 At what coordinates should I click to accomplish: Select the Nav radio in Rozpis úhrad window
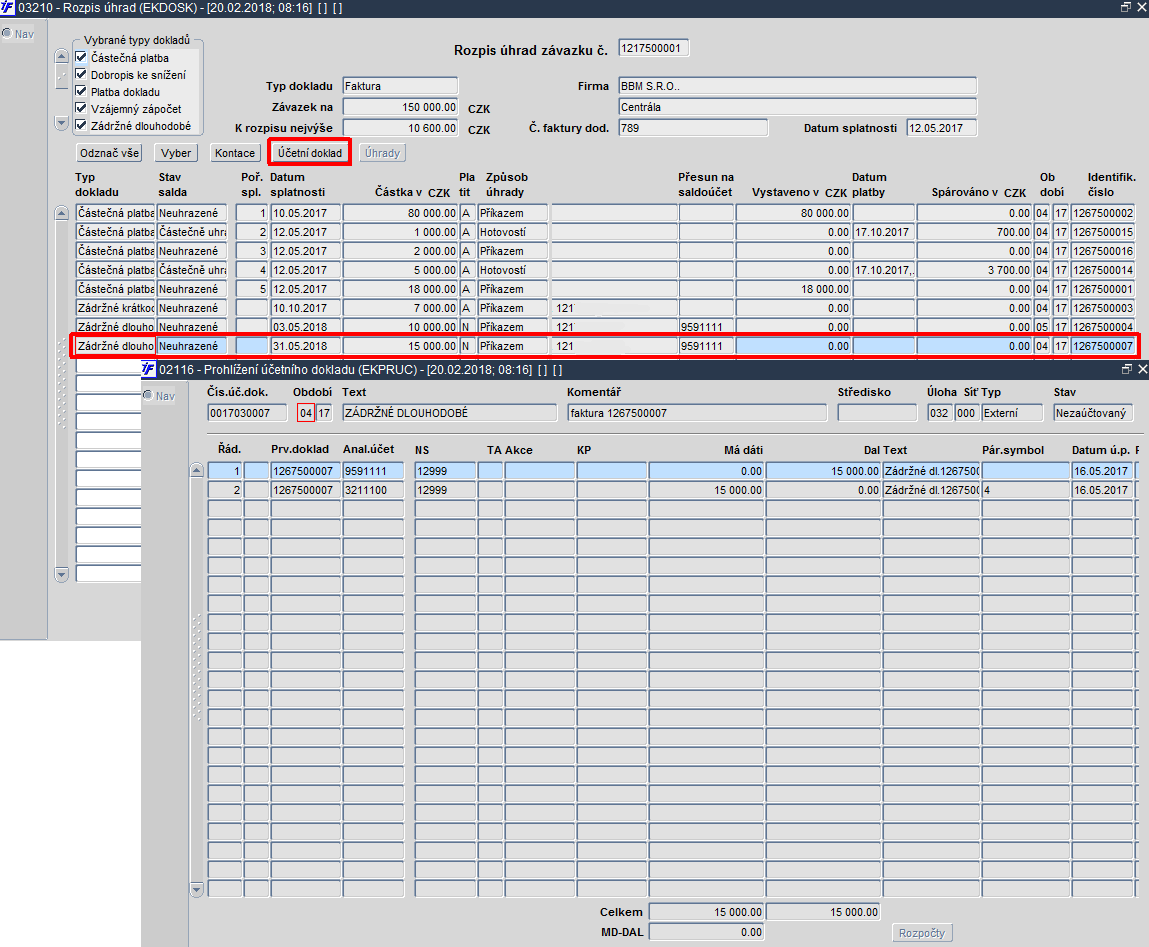coord(7,33)
